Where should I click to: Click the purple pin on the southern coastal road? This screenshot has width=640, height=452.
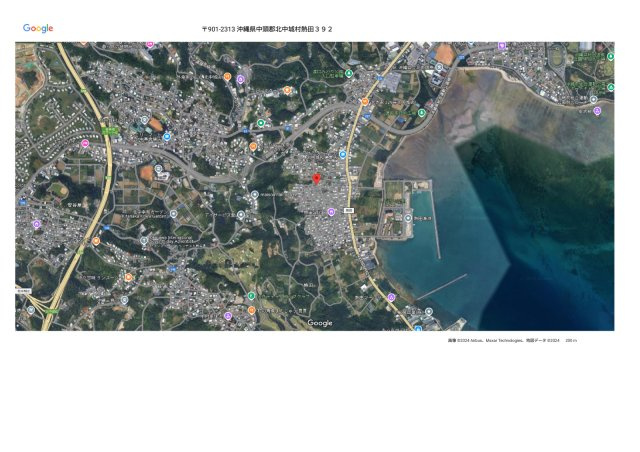[x=391, y=297]
